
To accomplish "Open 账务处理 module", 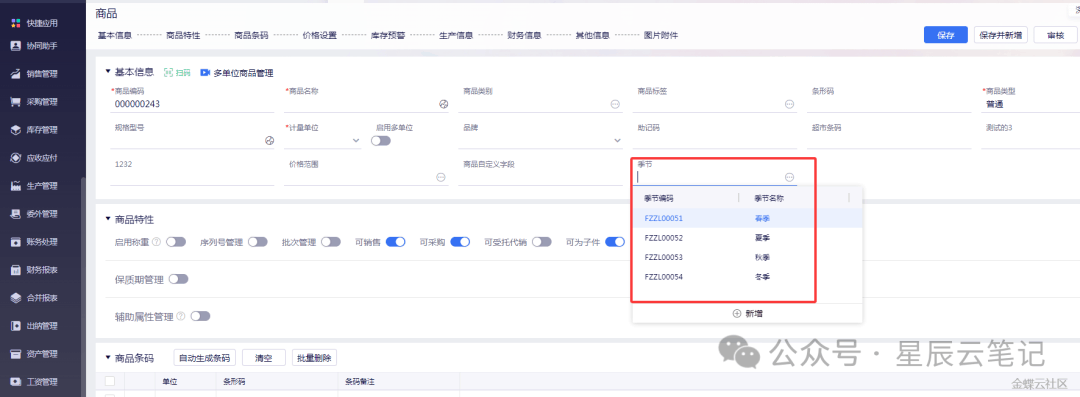I will [34, 242].
